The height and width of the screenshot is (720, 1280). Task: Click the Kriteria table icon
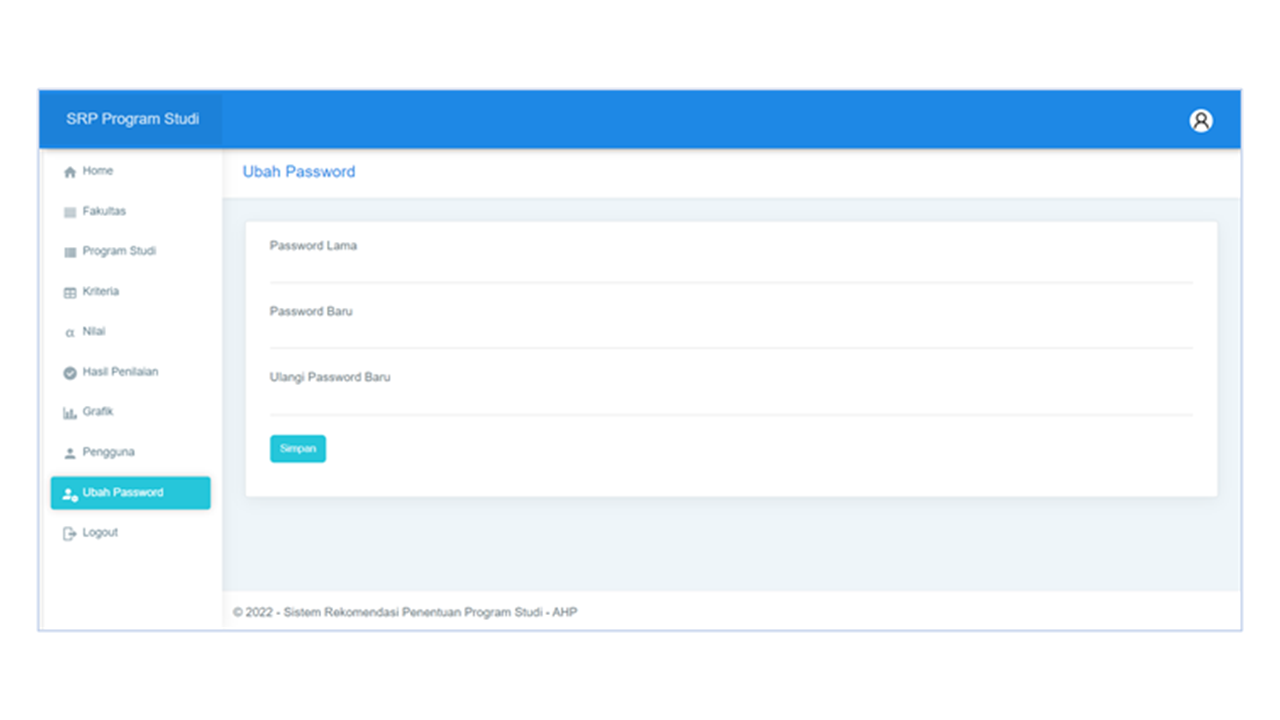[70, 293]
